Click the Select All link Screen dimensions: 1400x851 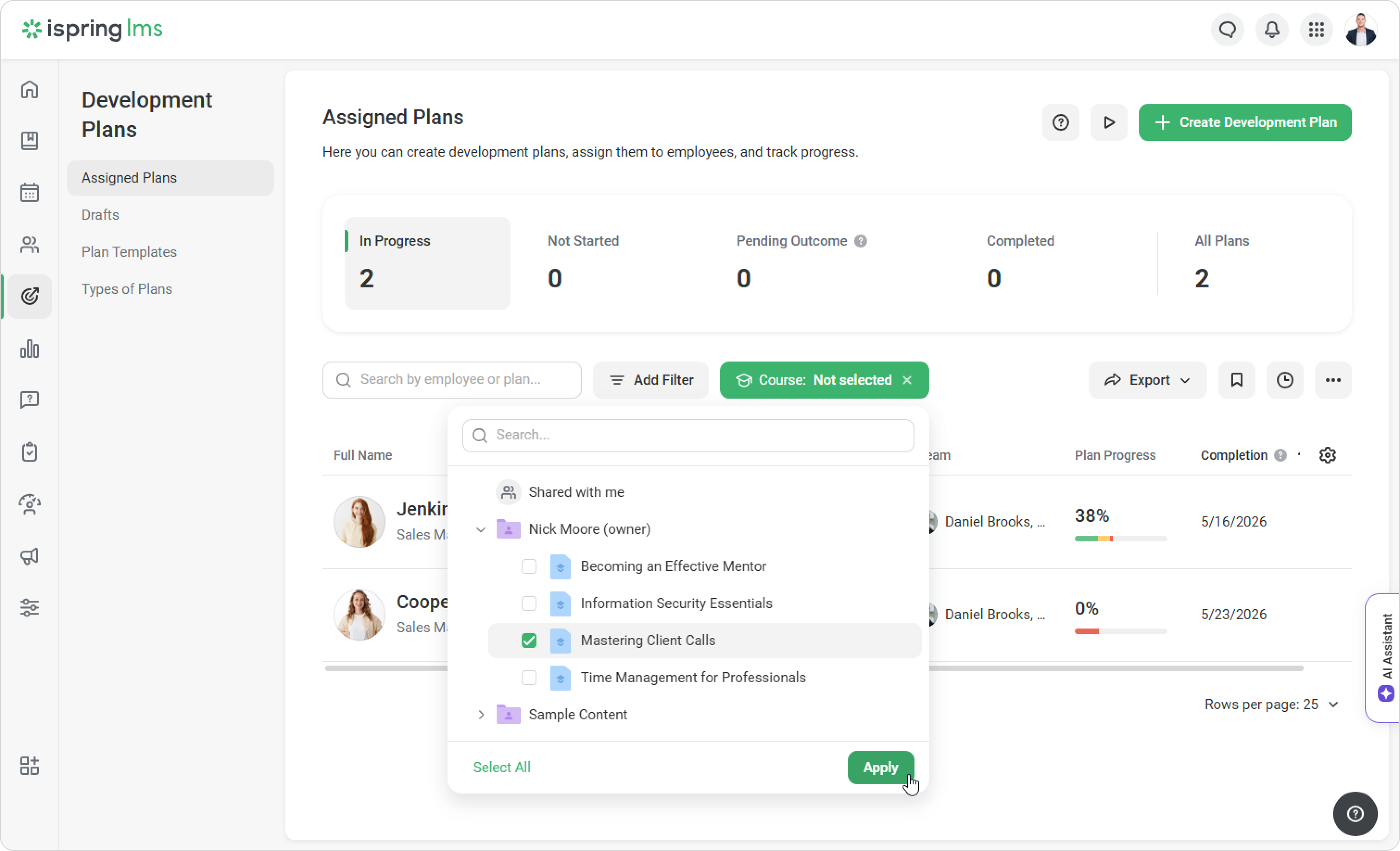pyautogui.click(x=502, y=767)
